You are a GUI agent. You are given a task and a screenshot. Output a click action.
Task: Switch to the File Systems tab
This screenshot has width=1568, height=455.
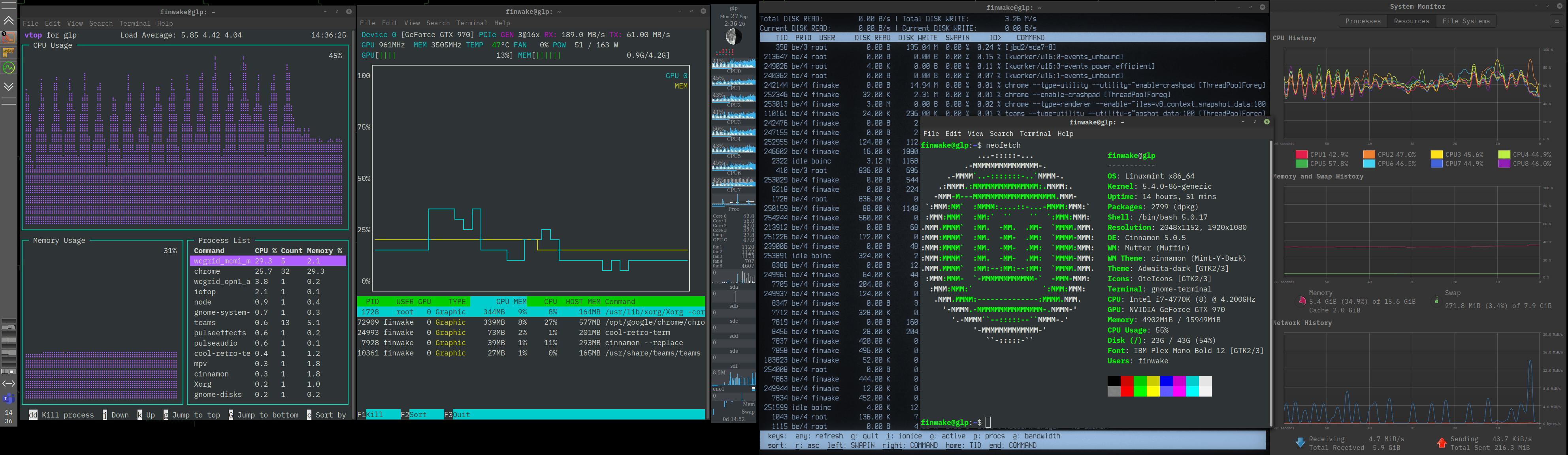[x=1466, y=21]
